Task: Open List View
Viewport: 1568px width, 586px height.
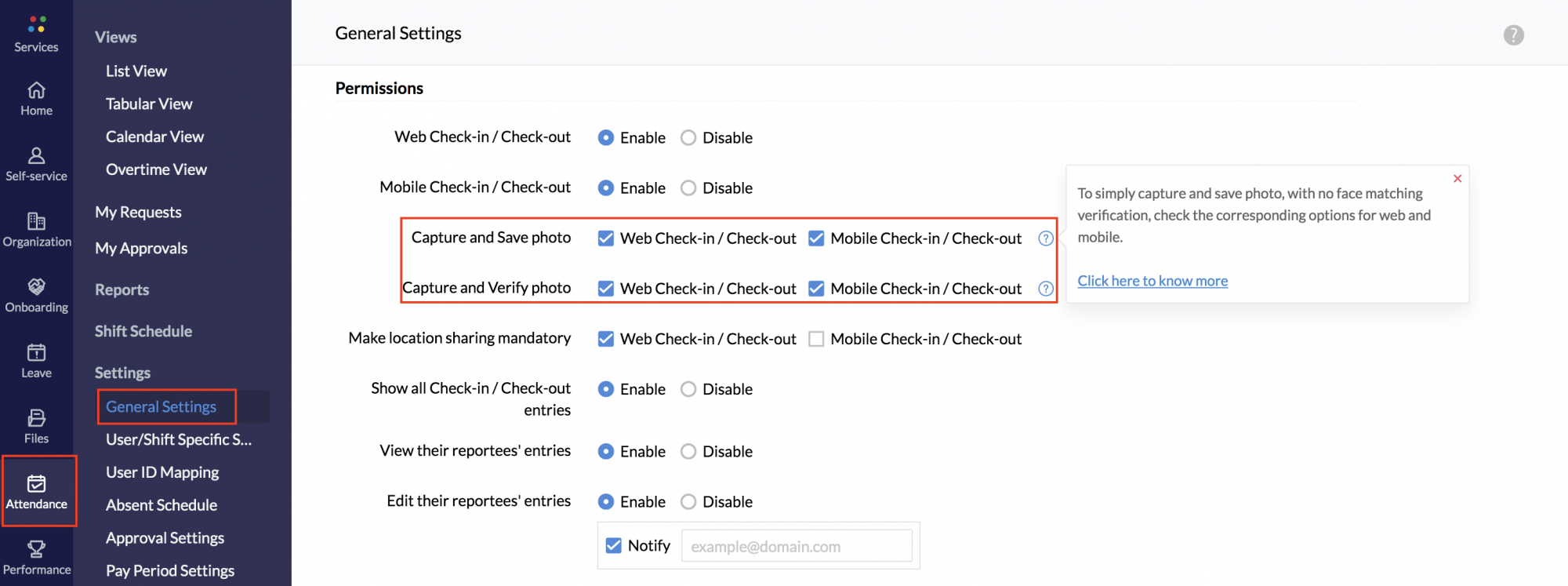Action: [136, 71]
